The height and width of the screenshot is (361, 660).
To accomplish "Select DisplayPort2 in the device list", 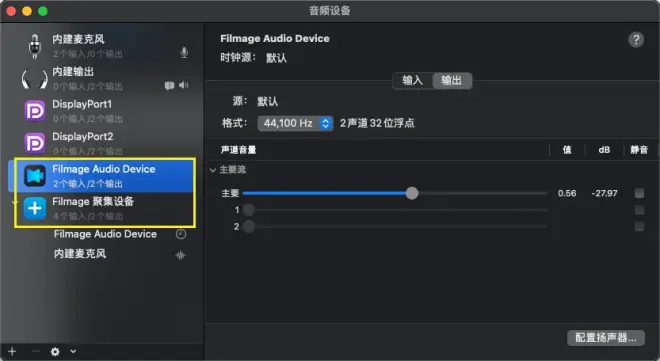I will click(x=82, y=136).
